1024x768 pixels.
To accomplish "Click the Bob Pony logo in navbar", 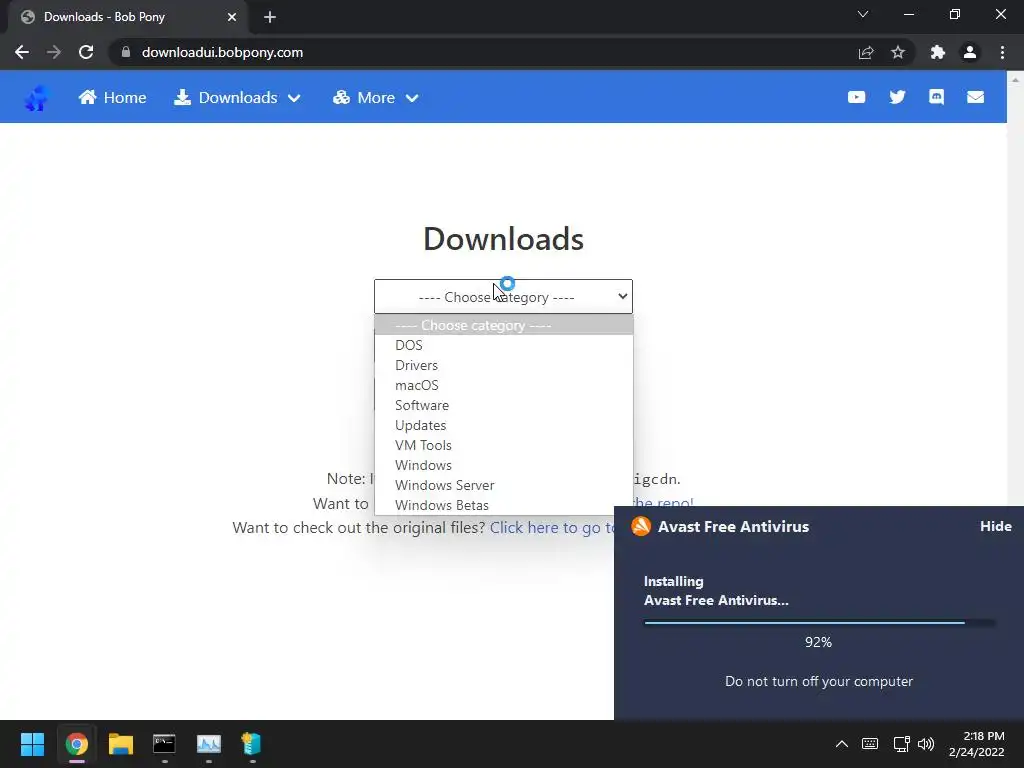I will [37, 98].
